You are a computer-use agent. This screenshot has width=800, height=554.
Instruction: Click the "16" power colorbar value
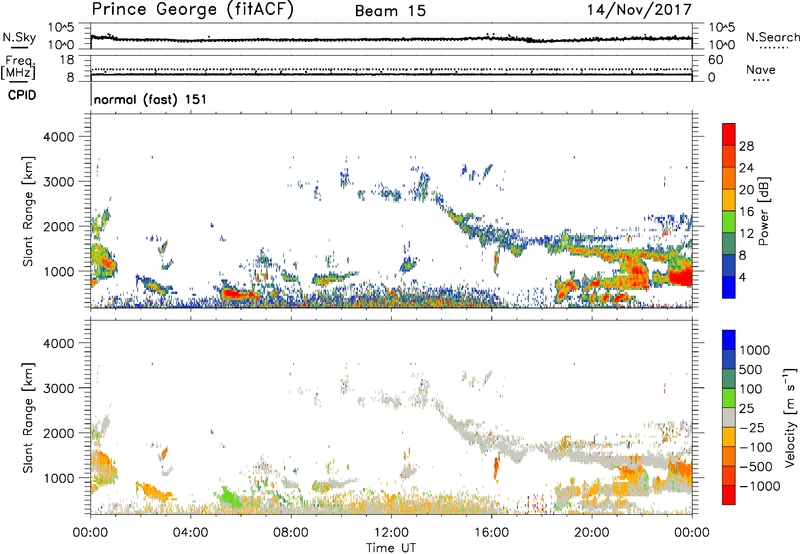click(746, 212)
